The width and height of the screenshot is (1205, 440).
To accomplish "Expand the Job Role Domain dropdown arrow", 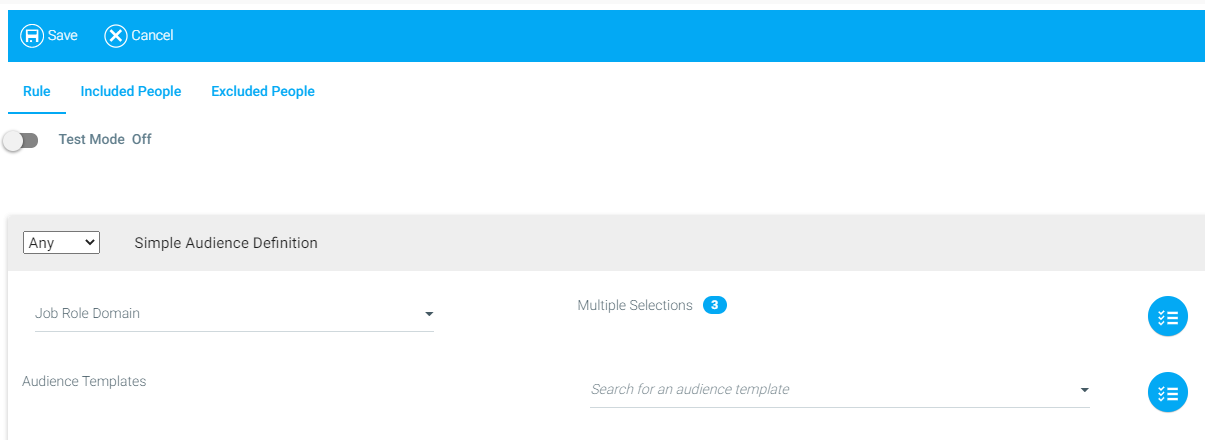I will coord(429,314).
